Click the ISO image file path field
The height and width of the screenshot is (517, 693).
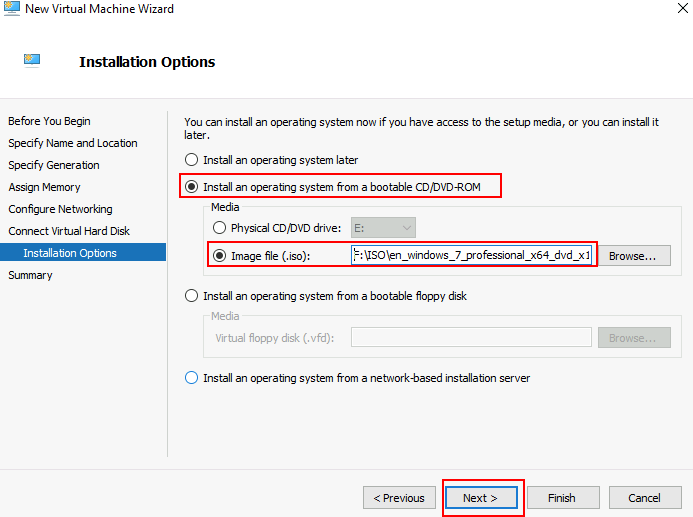[472, 256]
